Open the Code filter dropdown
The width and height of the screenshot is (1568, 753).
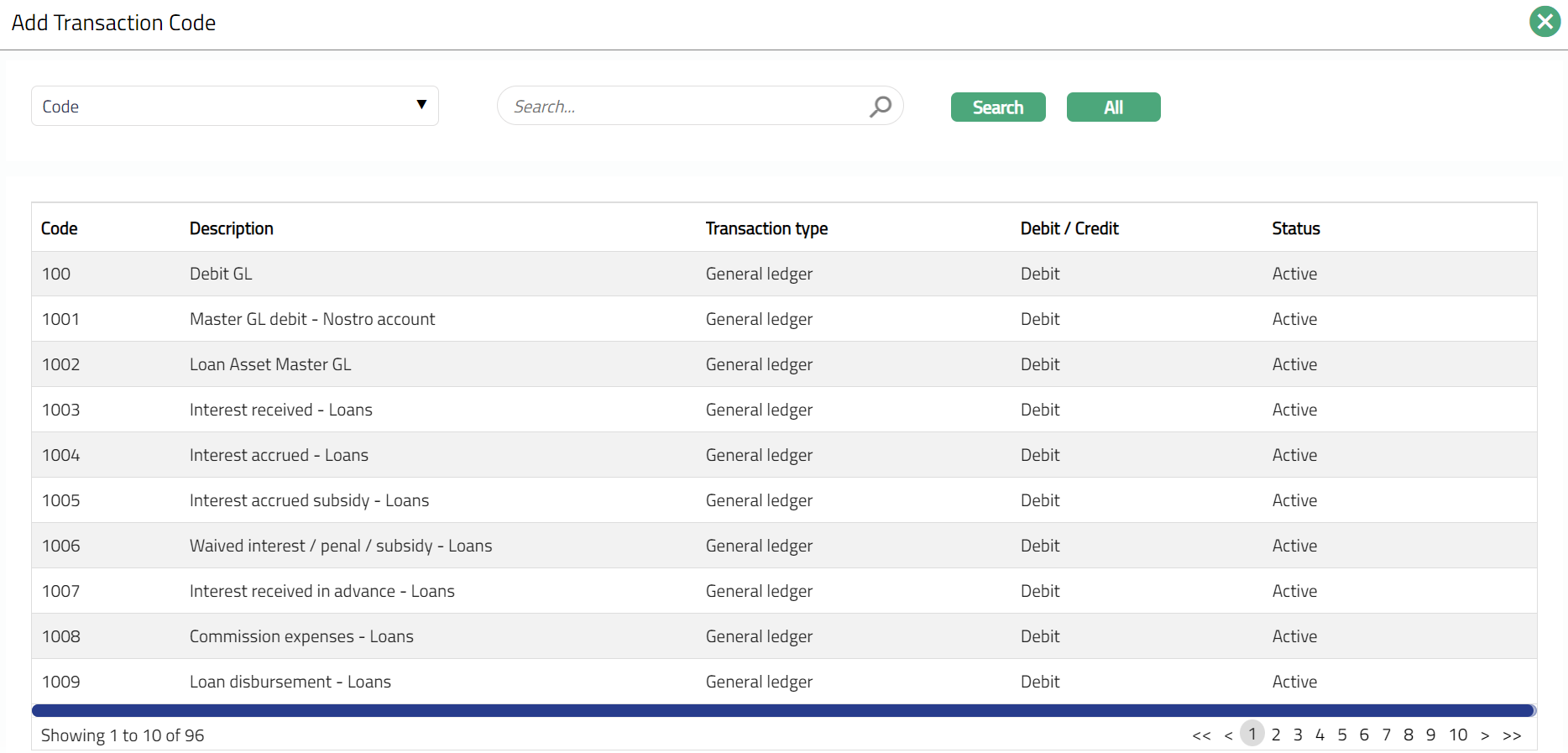coord(235,107)
